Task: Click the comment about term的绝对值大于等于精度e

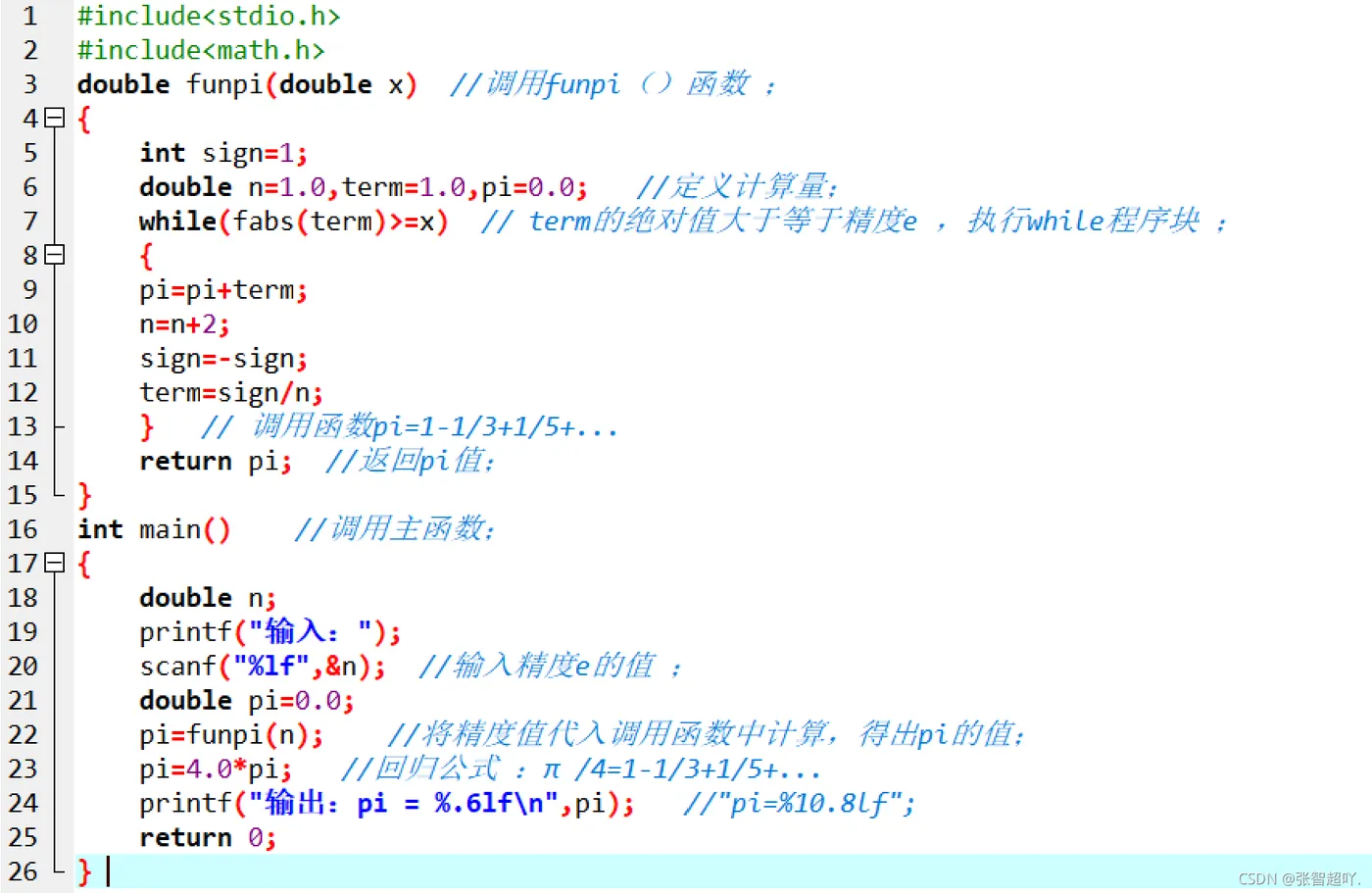Action: 854,222
